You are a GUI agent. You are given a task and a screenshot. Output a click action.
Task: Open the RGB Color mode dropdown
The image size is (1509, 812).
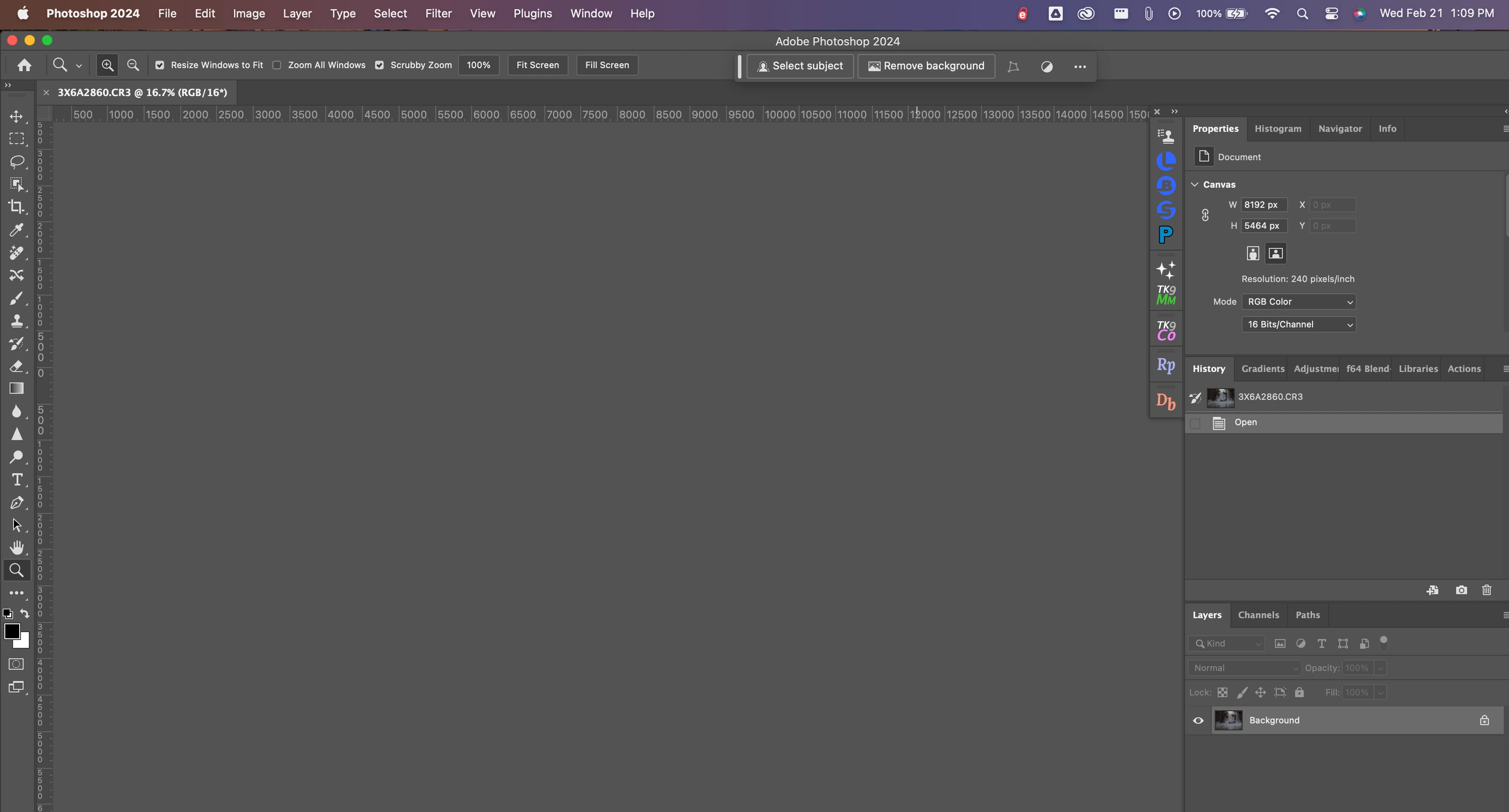pyautogui.click(x=1298, y=302)
